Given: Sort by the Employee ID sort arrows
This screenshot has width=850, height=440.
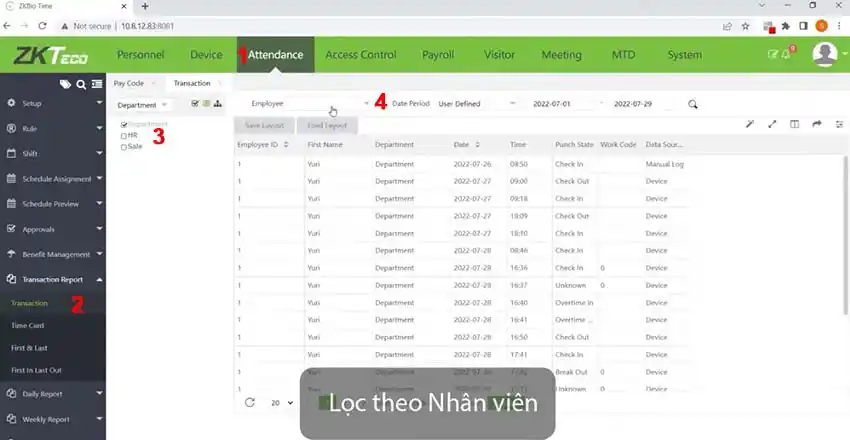Looking at the screenshot, I should tap(286, 145).
